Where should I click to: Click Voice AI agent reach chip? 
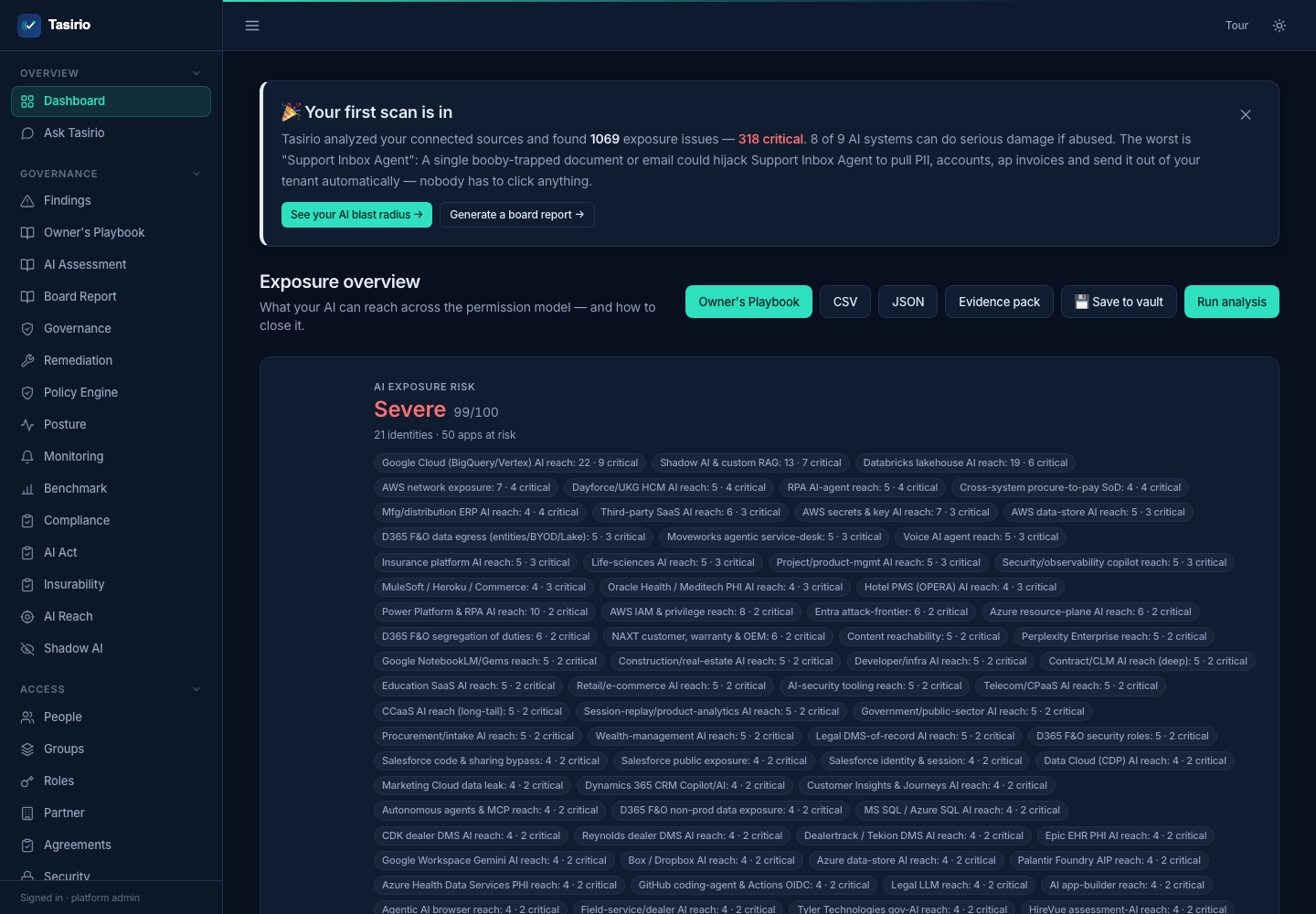coord(981,537)
